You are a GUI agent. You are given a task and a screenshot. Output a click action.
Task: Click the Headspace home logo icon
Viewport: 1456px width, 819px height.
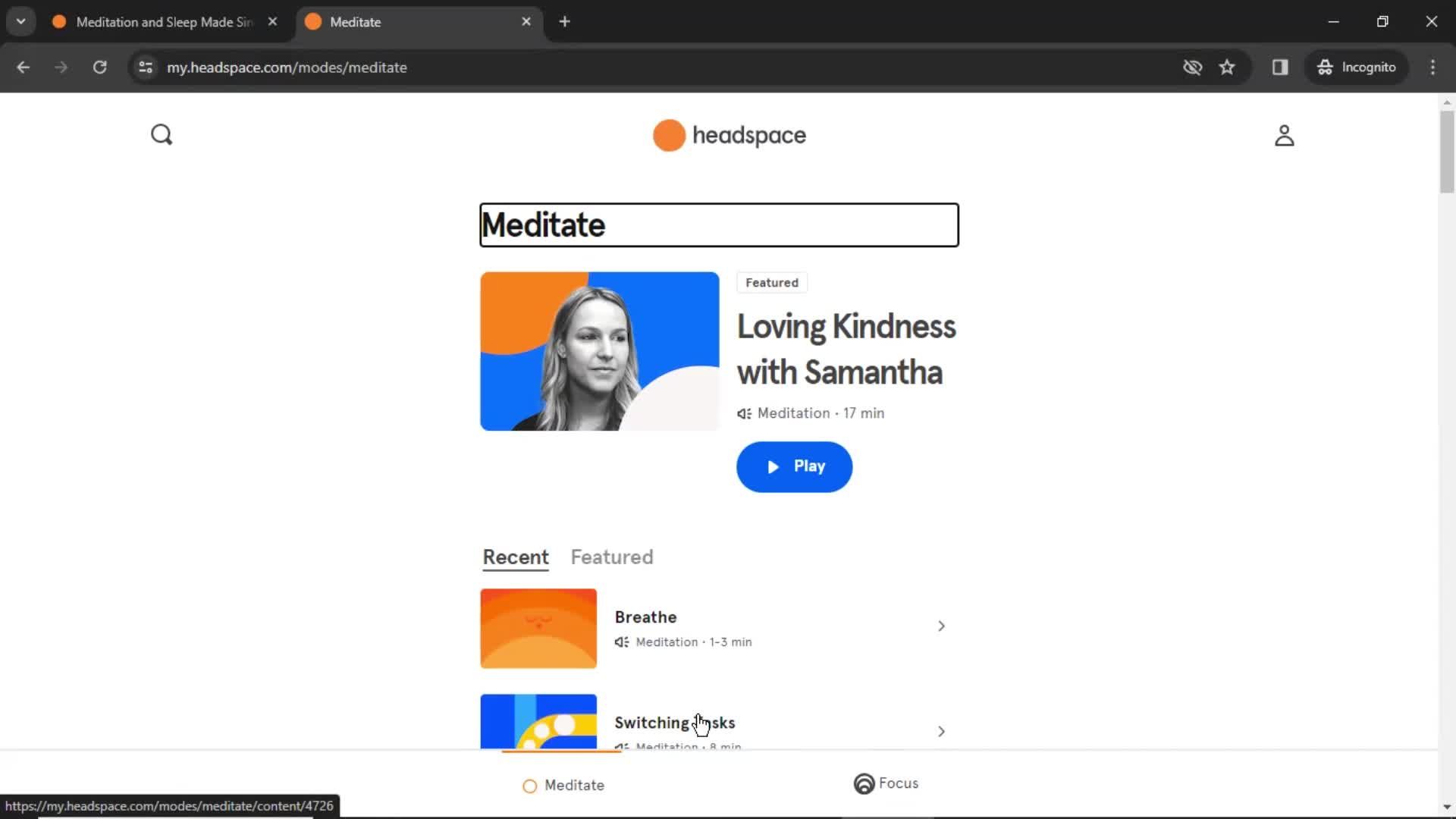(x=668, y=134)
